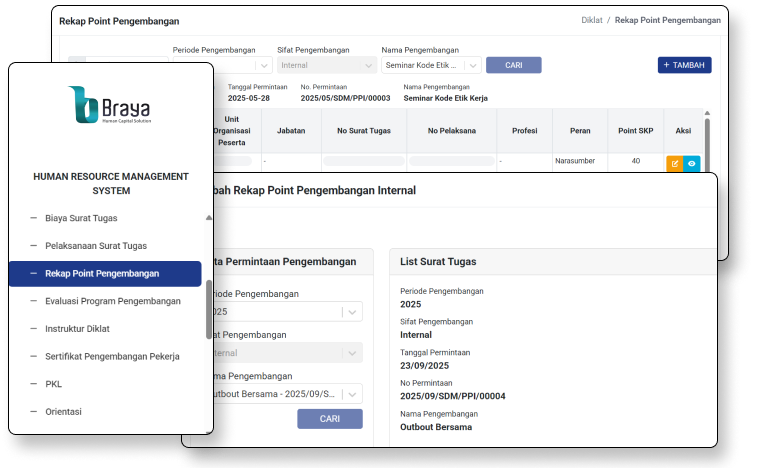Click the Diklat breadcrumb link

tap(593, 20)
